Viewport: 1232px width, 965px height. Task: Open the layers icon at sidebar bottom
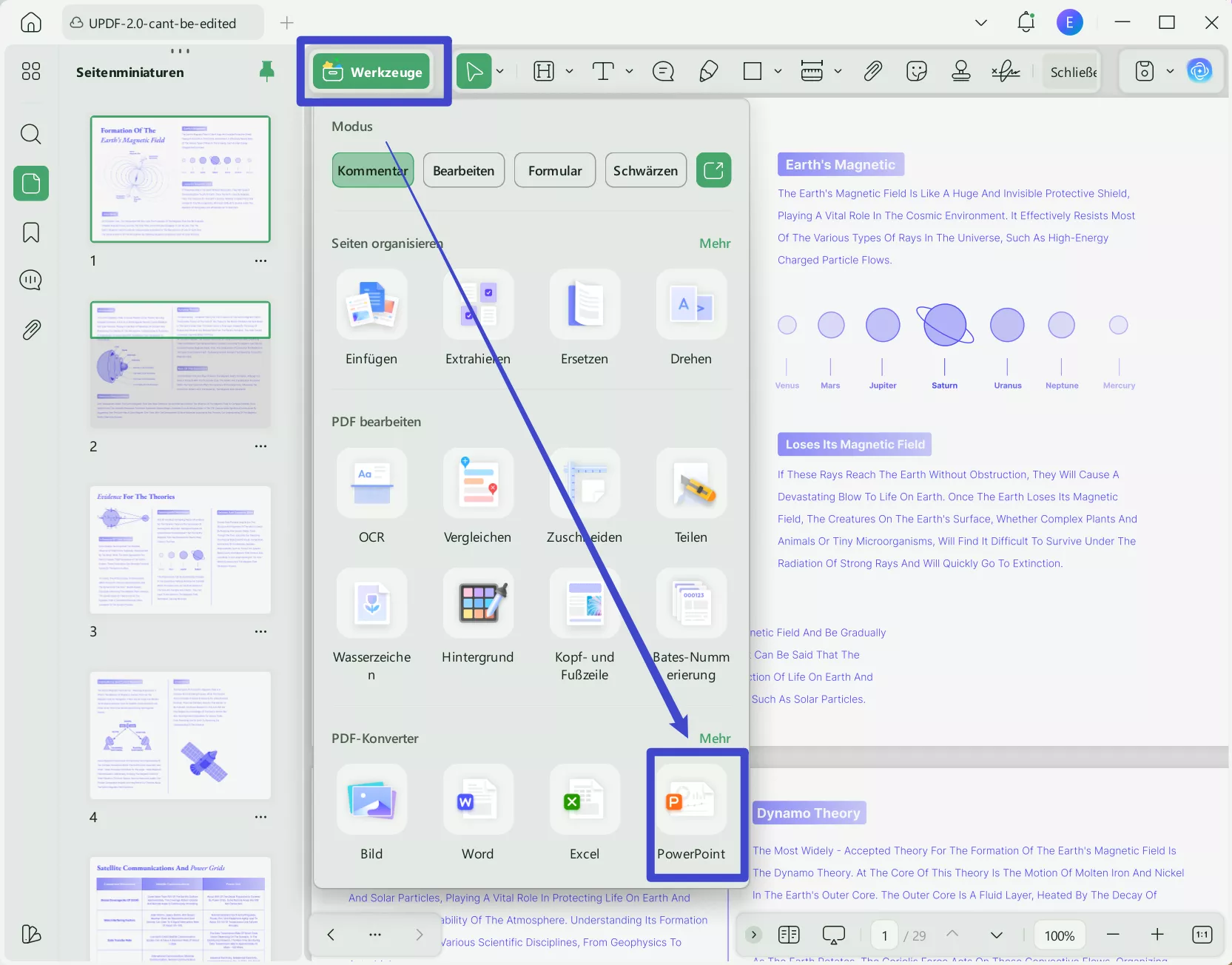pyautogui.click(x=31, y=934)
